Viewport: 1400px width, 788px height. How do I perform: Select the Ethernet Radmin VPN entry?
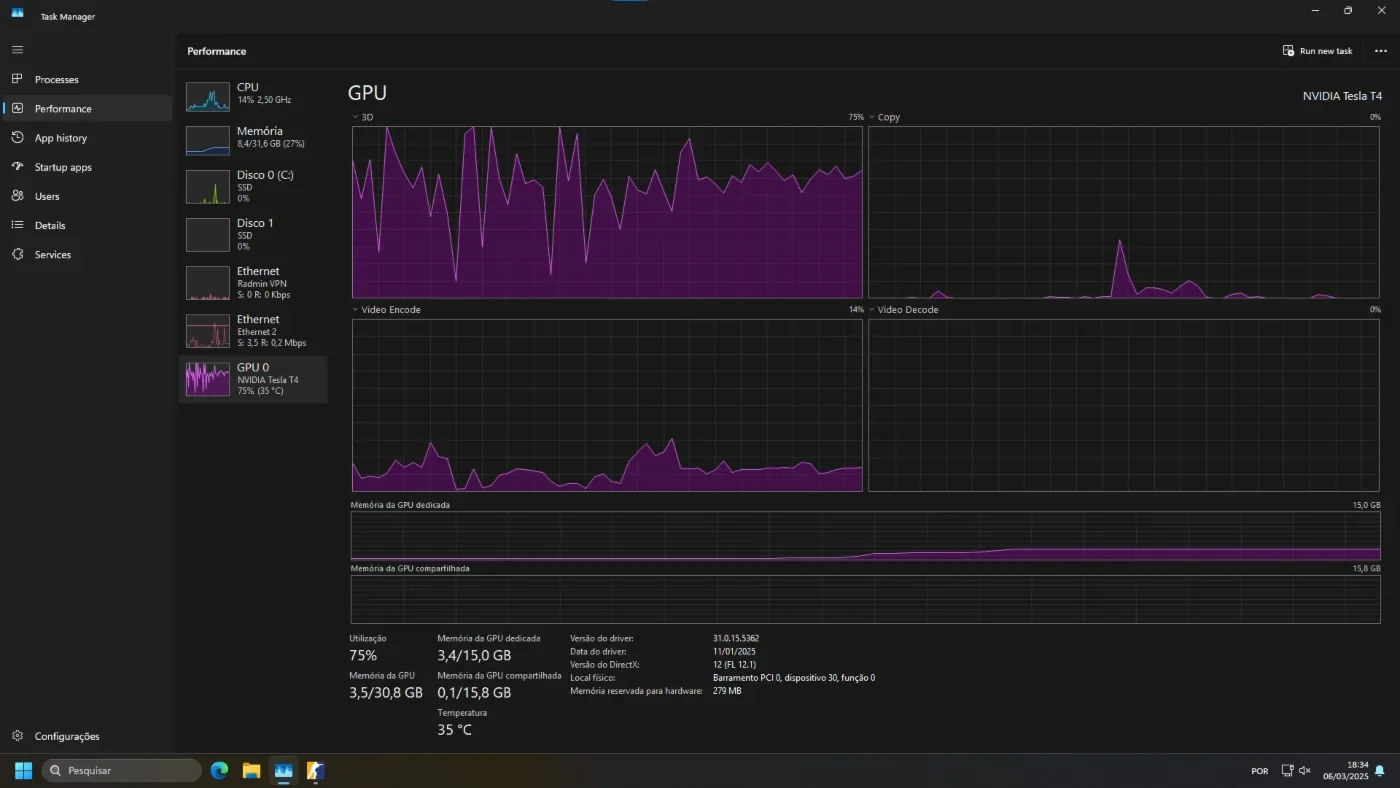point(253,283)
